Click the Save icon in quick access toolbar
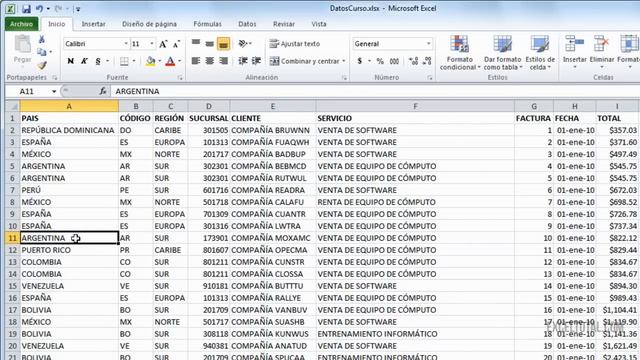Viewport: 640px width, 360px height. (26, 9)
